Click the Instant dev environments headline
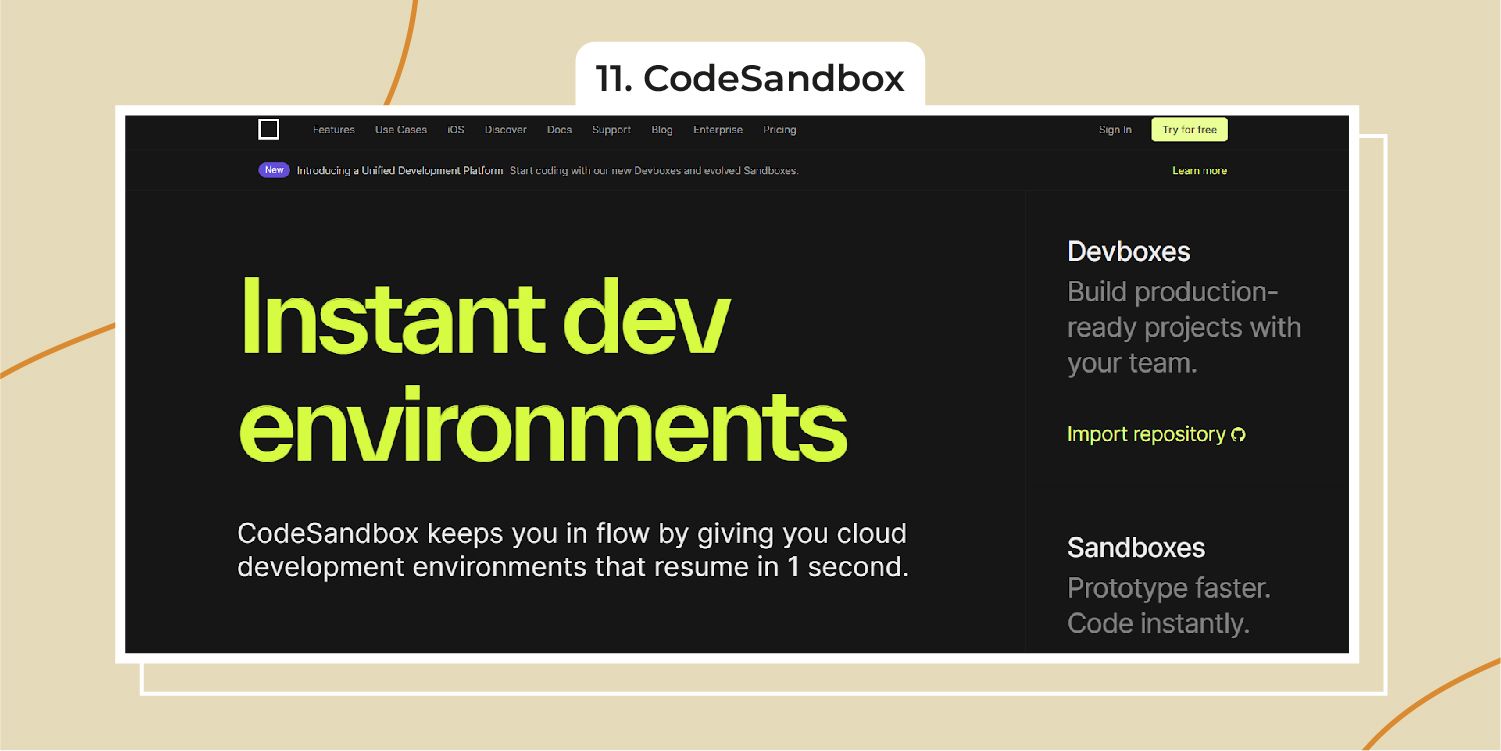Viewport: 1501px width, 751px height. pos(543,371)
